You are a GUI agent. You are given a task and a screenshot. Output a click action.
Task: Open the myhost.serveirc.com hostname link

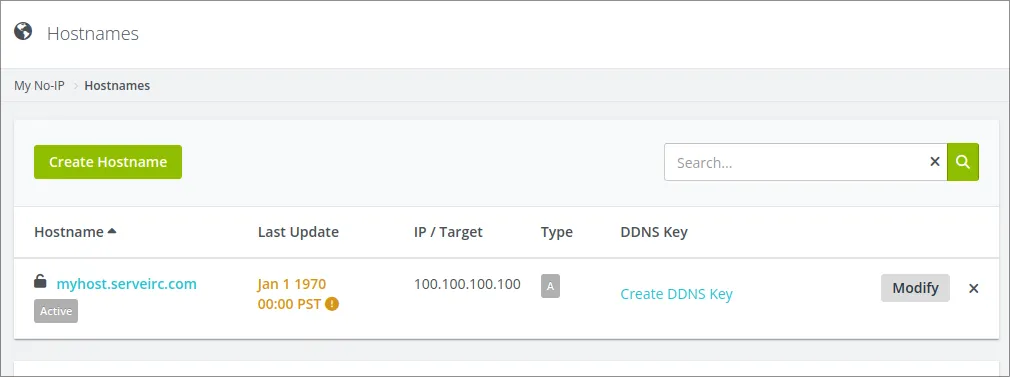(127, 284)
